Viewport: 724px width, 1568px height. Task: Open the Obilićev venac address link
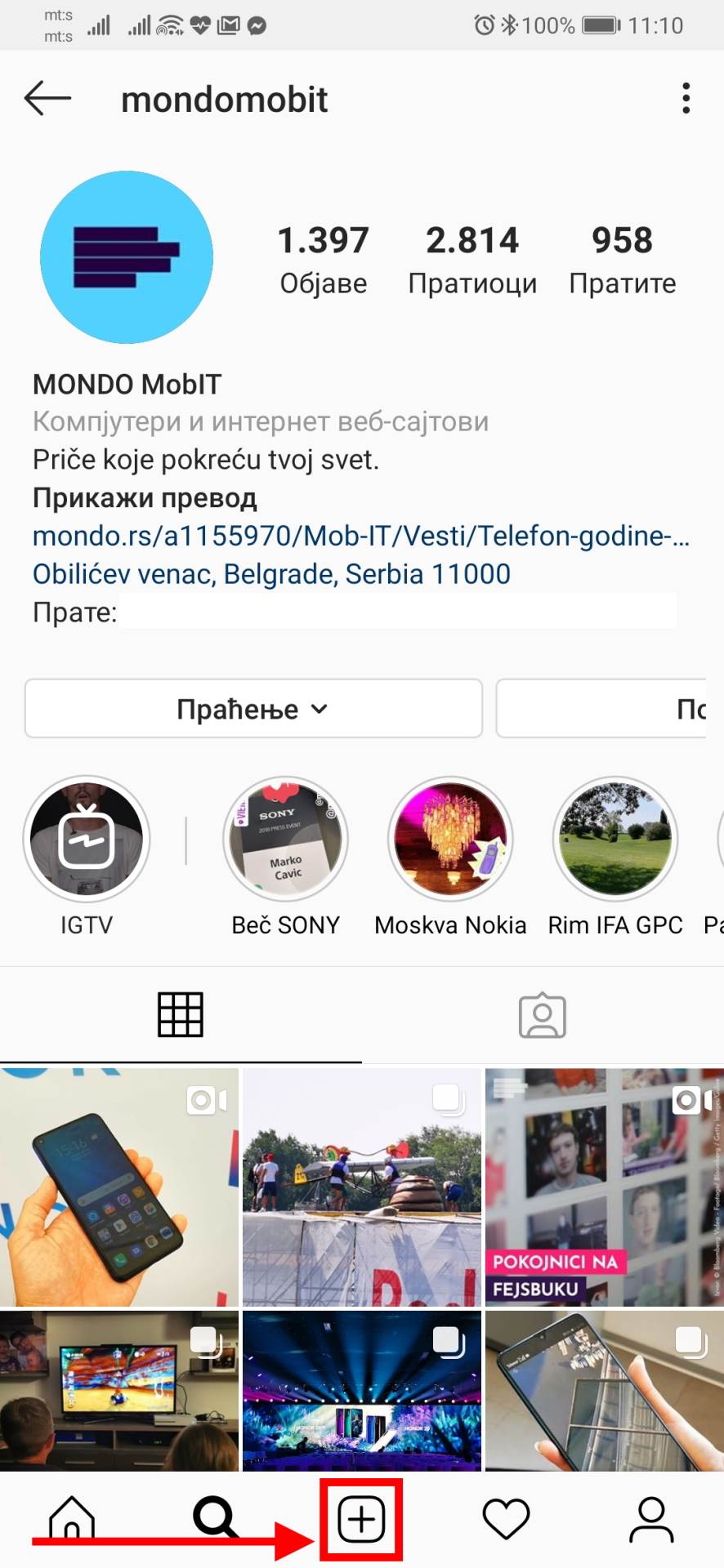pyautogui.click(x=271, y=574)
